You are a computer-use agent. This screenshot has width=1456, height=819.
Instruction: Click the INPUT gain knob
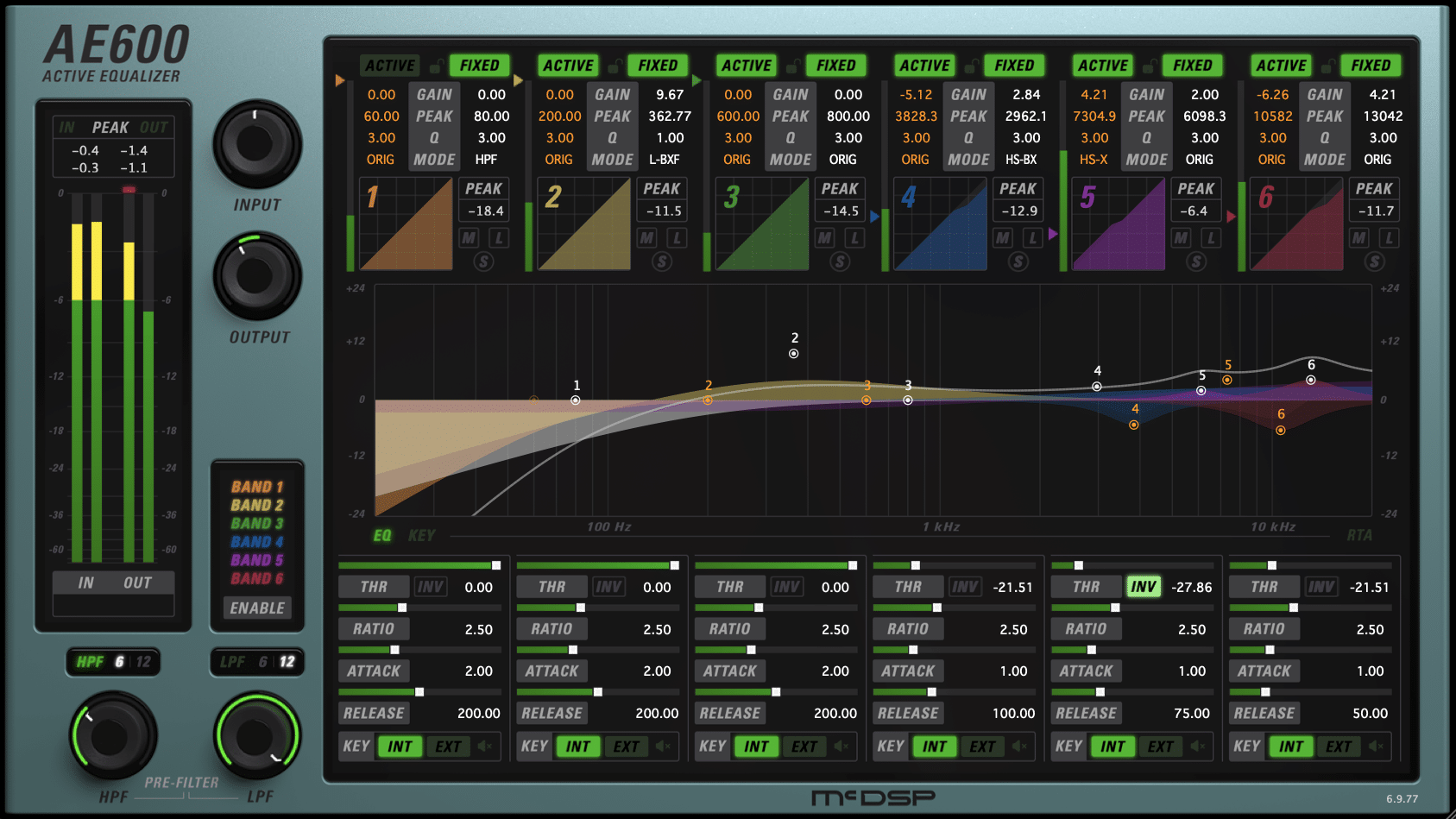(256, 144)
